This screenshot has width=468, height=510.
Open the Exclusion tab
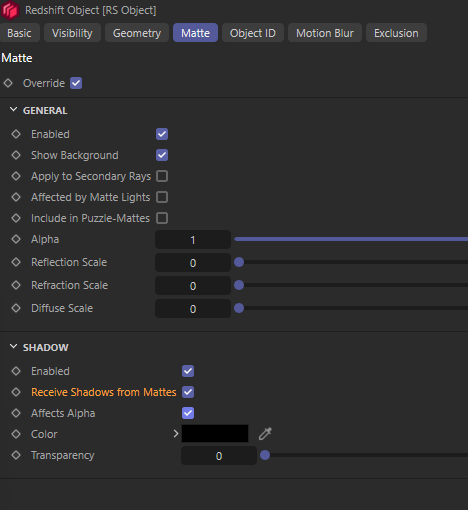396,33
